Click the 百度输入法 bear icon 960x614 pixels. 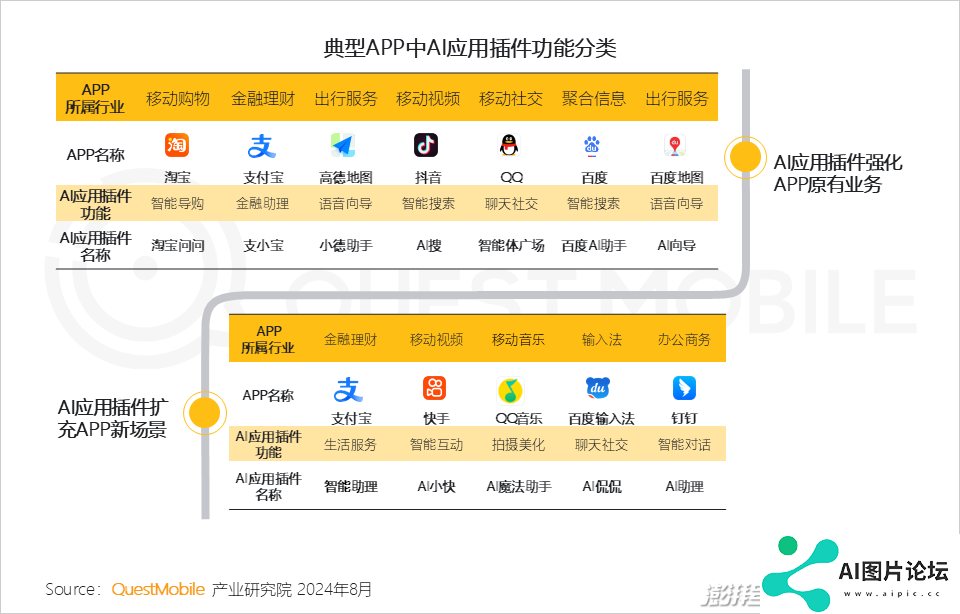pos(598,387)
